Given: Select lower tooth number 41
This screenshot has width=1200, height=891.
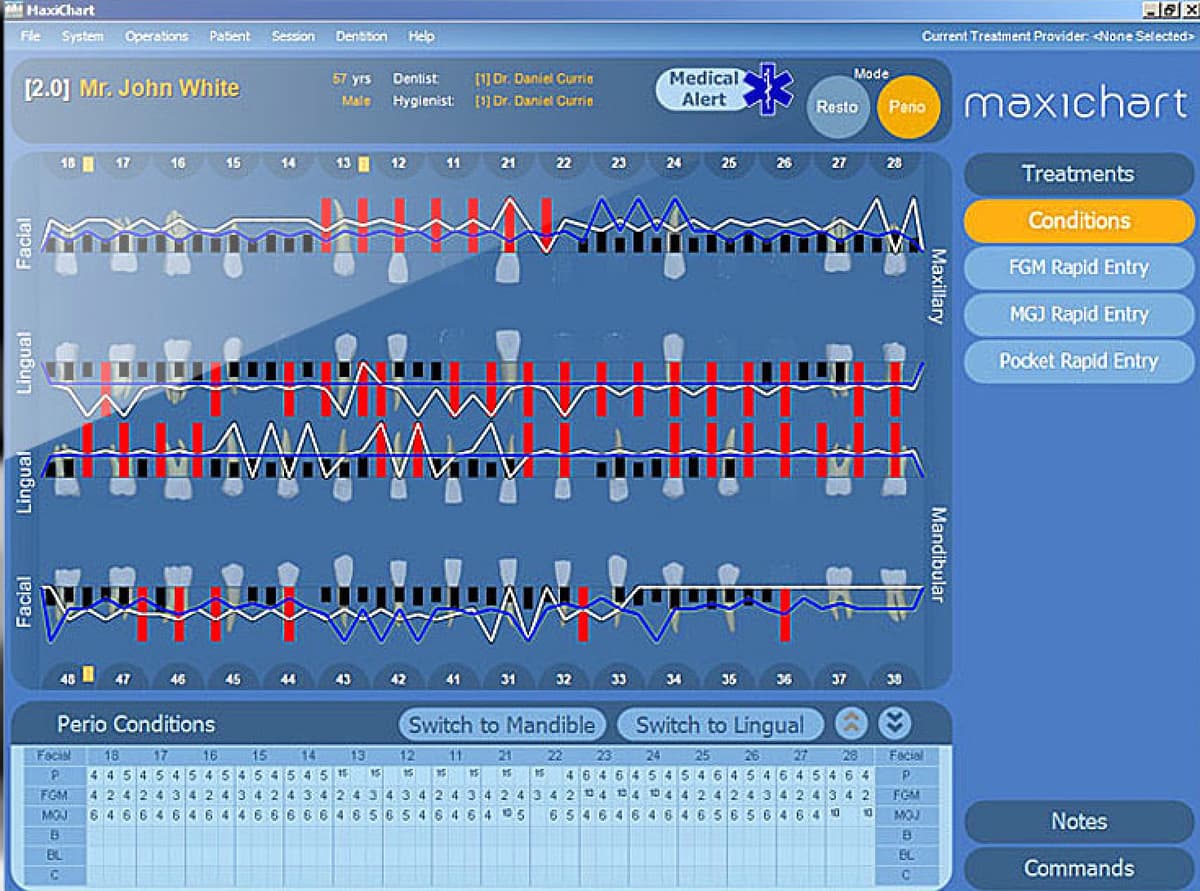Looking at the screenshot, I should [453, 679].
